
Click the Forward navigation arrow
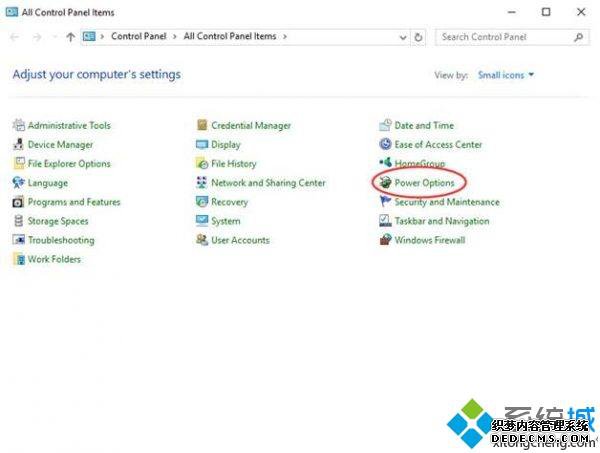pos(37,37)
